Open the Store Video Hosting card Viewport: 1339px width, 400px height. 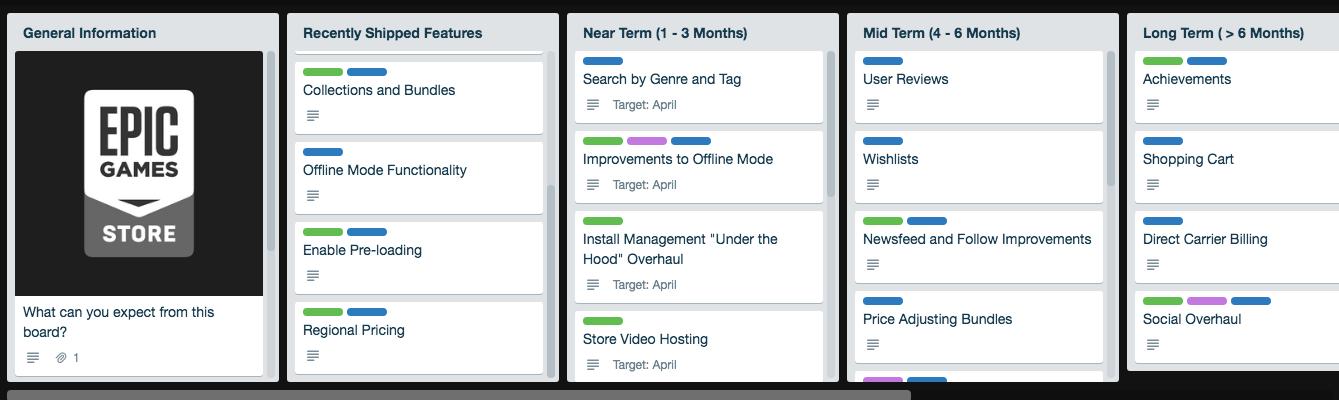pos(699,347)
